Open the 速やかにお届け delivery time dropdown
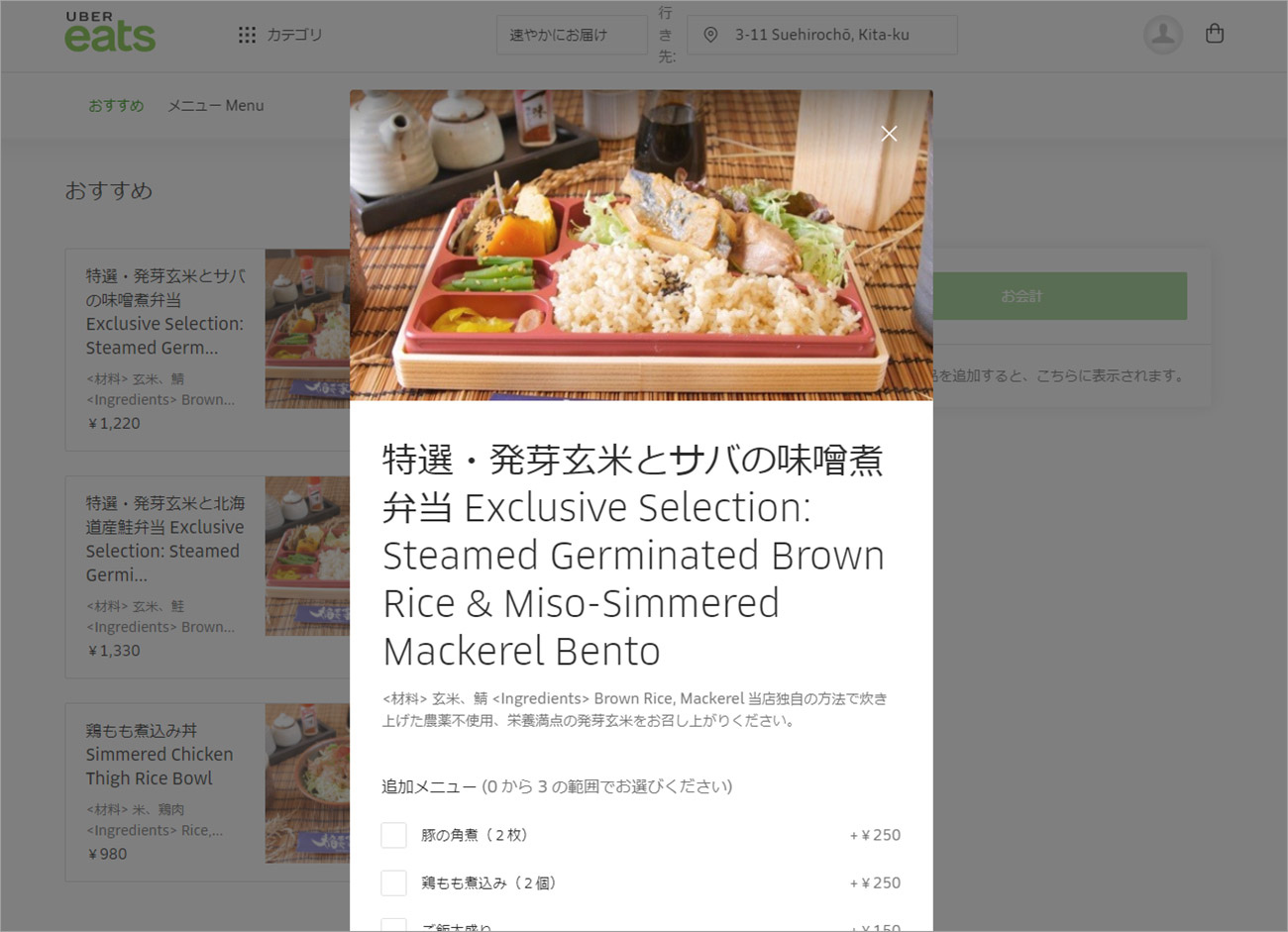1288x932 pixels. pos(572,35)
